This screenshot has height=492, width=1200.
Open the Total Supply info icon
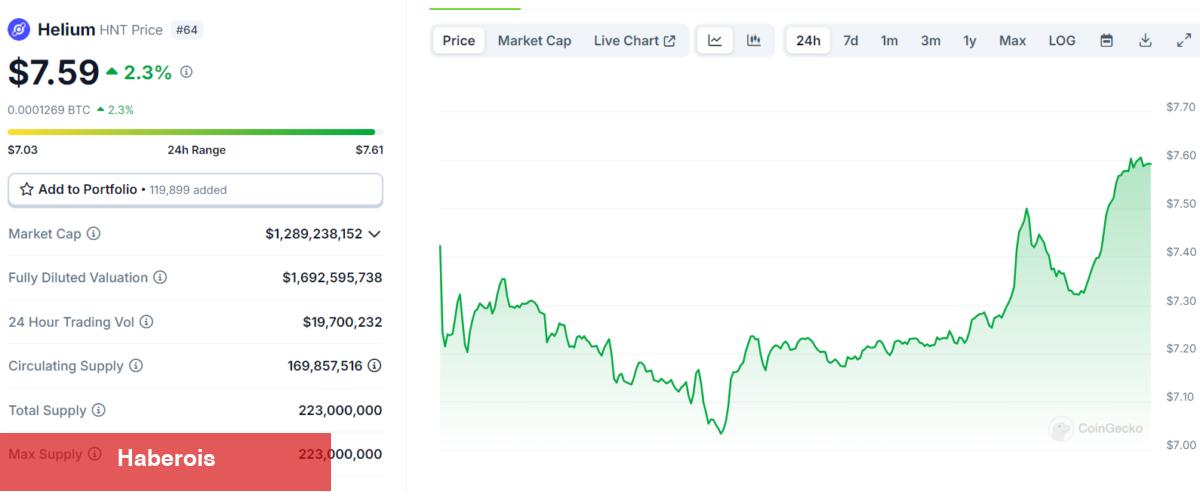tap(99, 410)
